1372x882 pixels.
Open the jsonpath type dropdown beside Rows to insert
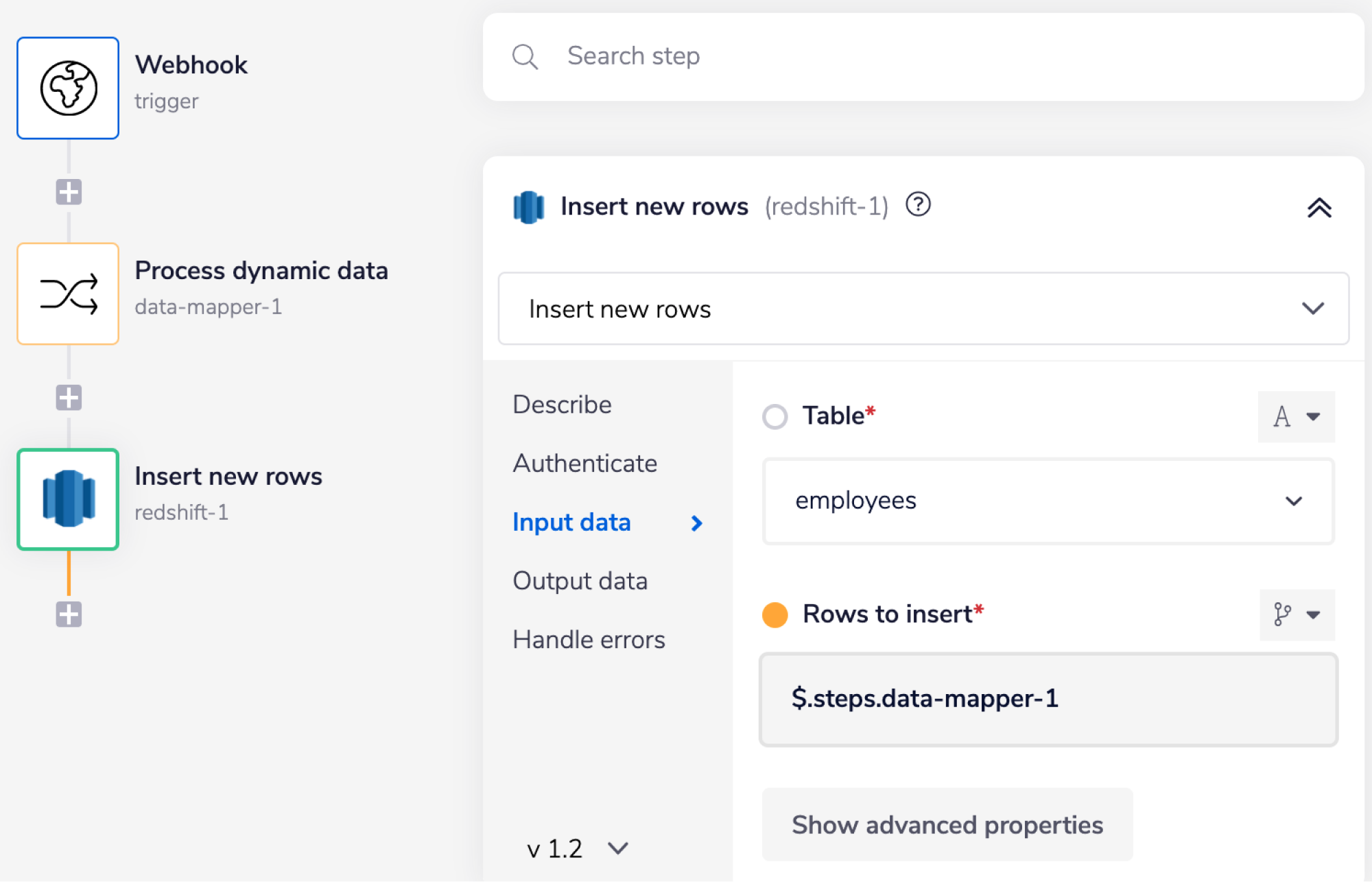pos(1296,615)
